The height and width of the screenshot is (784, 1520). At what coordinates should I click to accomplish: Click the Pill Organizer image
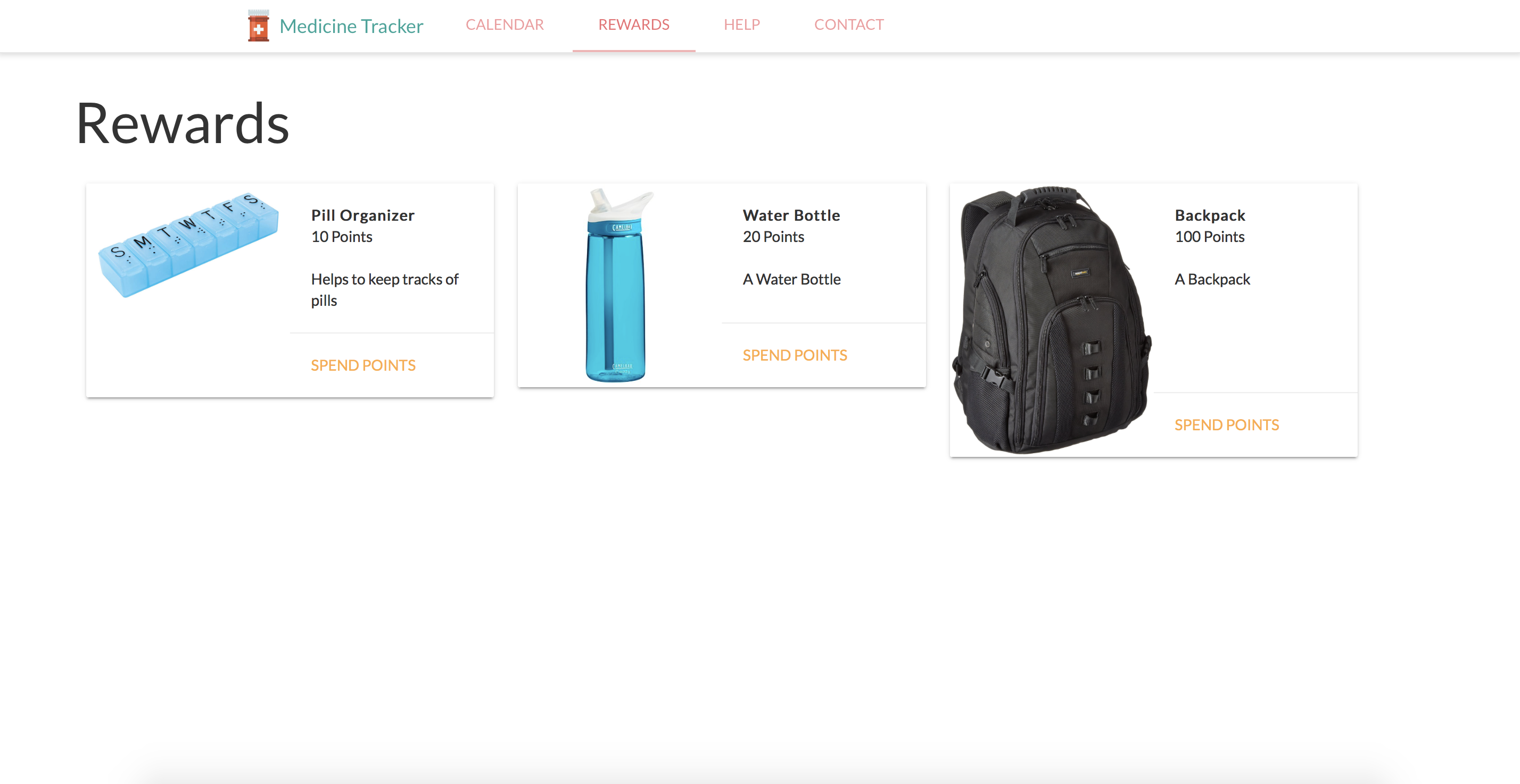(188, 244)
